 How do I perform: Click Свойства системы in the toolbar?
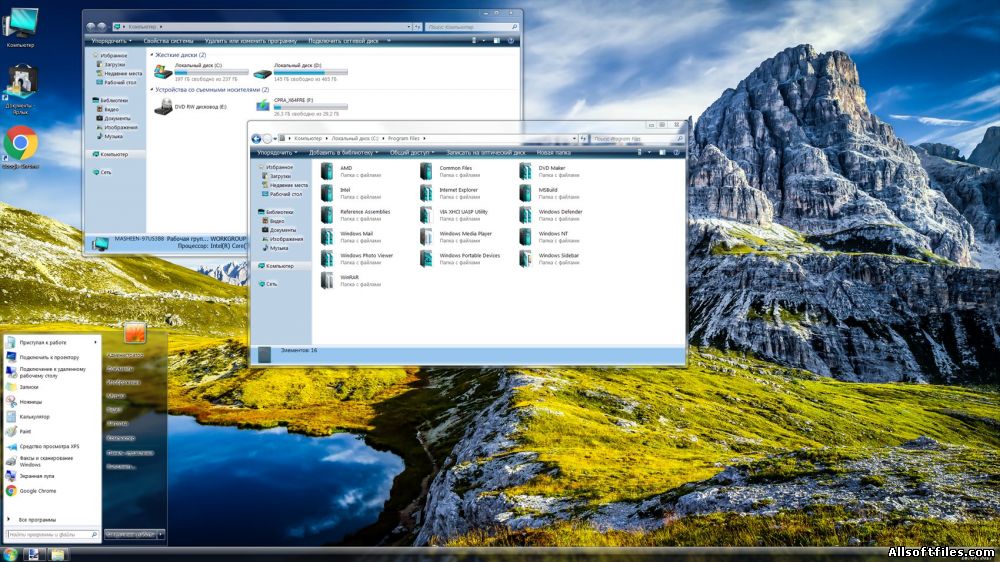(x=168, y=41)
